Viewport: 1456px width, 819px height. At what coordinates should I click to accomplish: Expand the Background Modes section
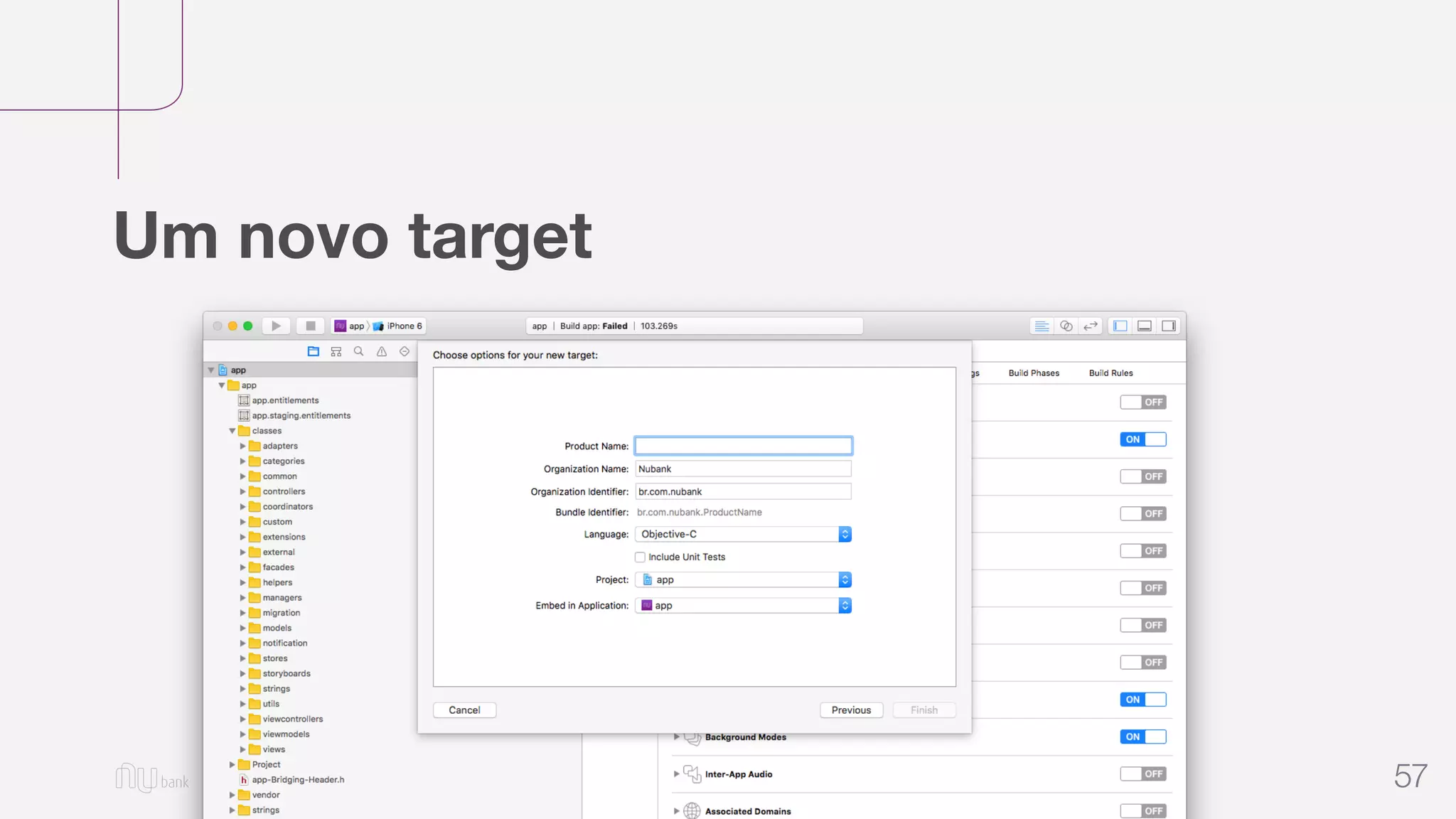coord(676,737)
